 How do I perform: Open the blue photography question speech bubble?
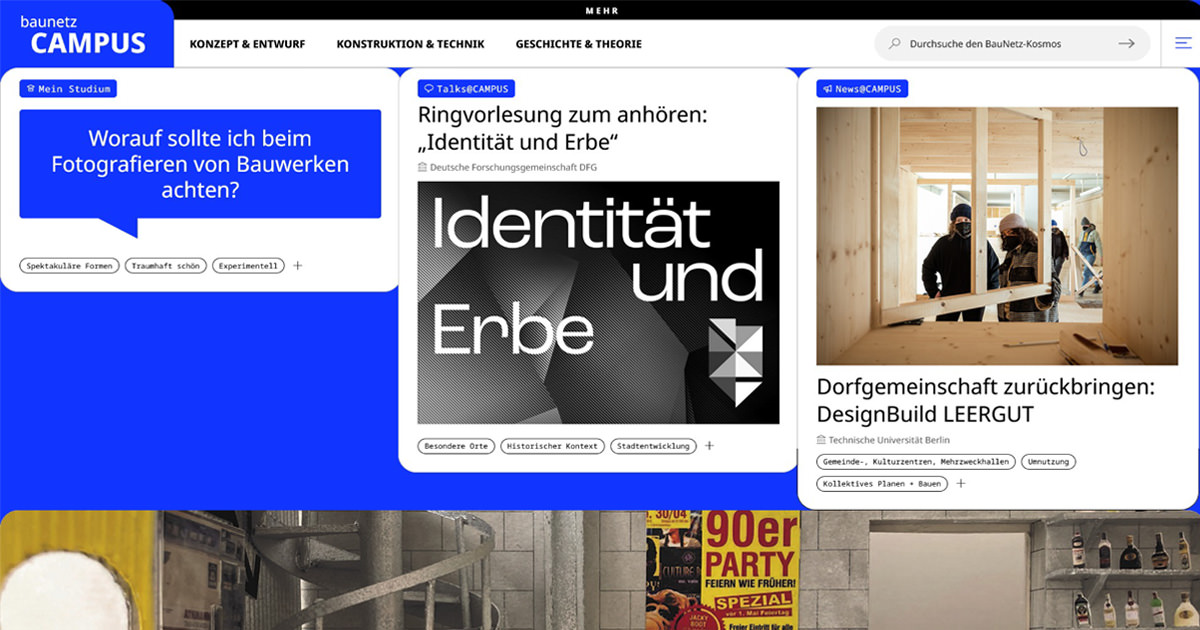coord(200,164)
